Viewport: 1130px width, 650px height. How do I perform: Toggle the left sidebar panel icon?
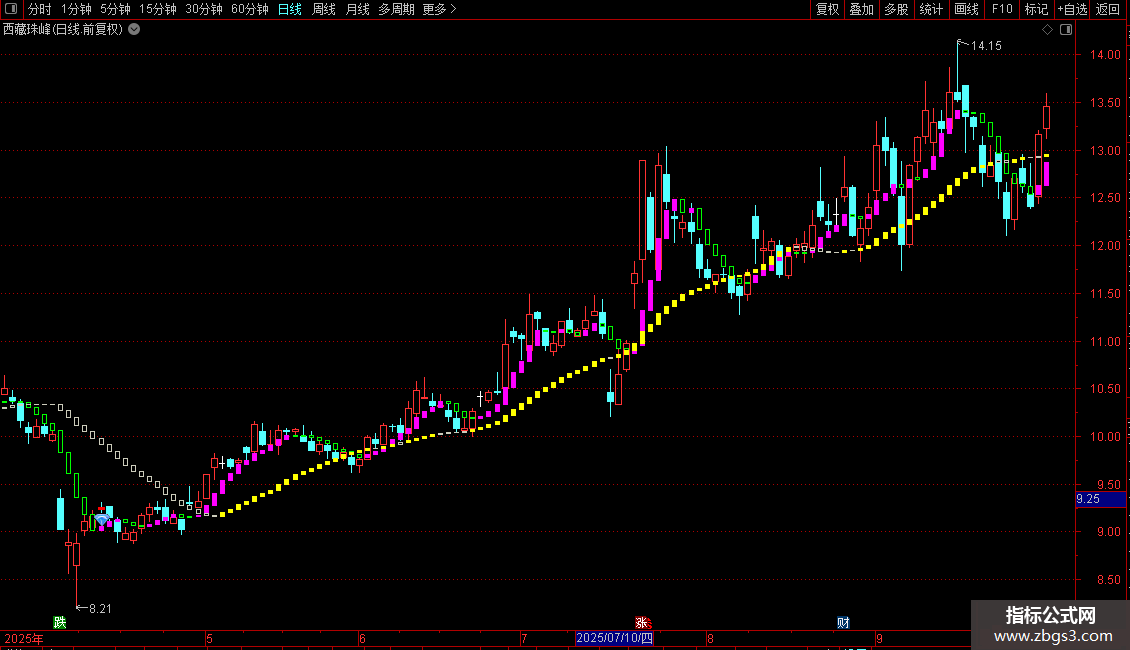click(x=11, y=9)
